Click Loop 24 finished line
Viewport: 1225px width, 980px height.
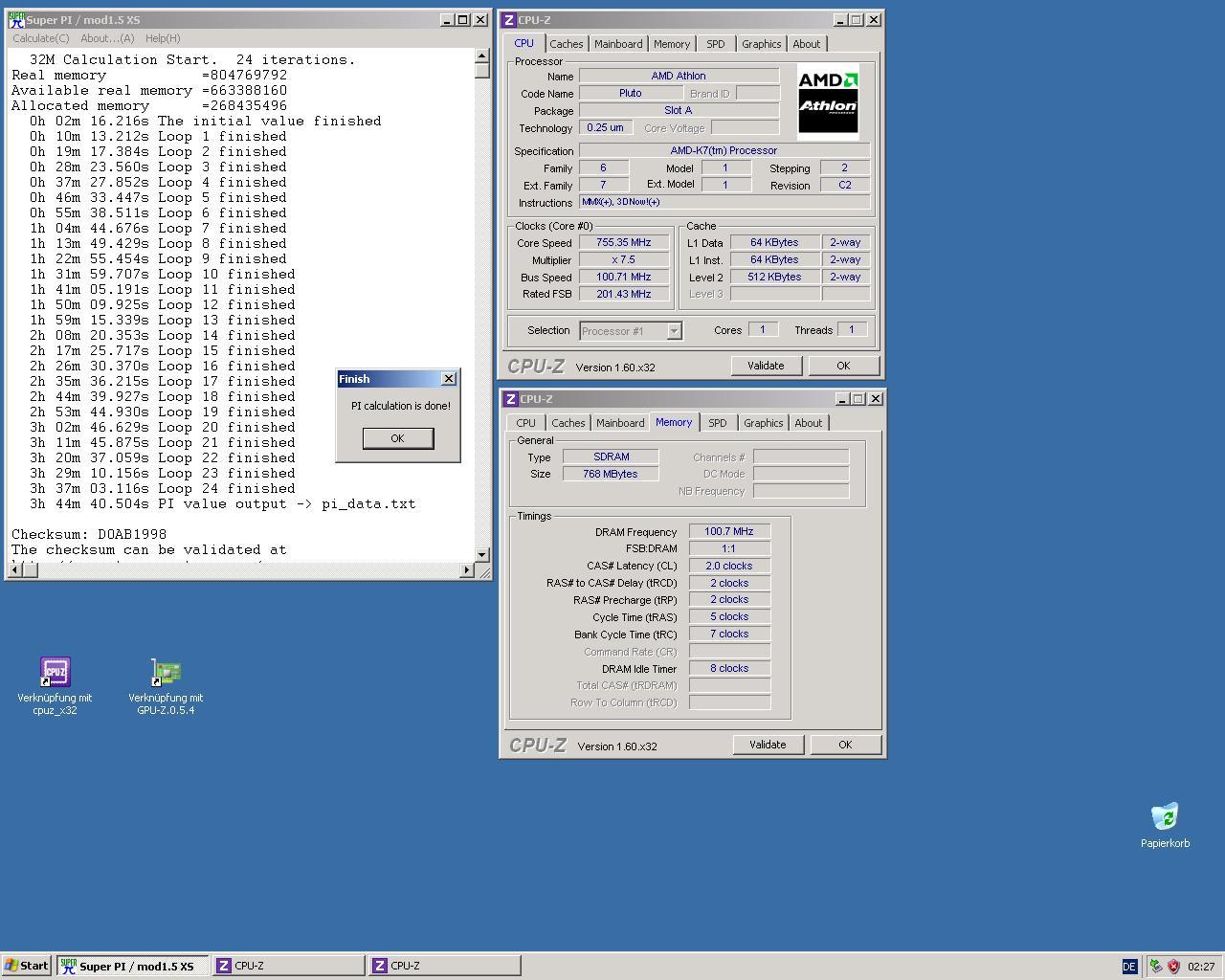(163, 488)
